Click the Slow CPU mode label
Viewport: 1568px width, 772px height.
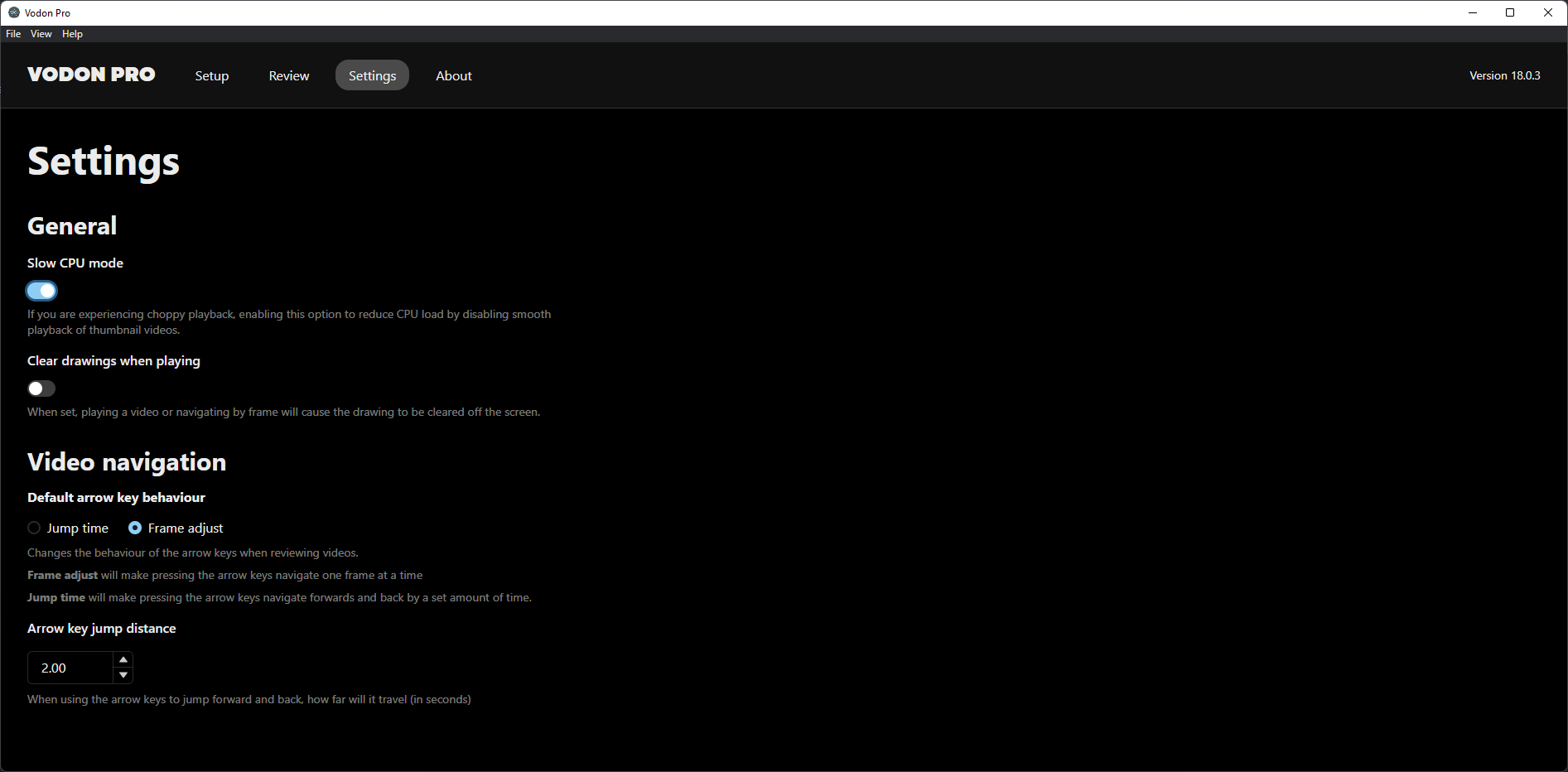[x=75, y=263]
